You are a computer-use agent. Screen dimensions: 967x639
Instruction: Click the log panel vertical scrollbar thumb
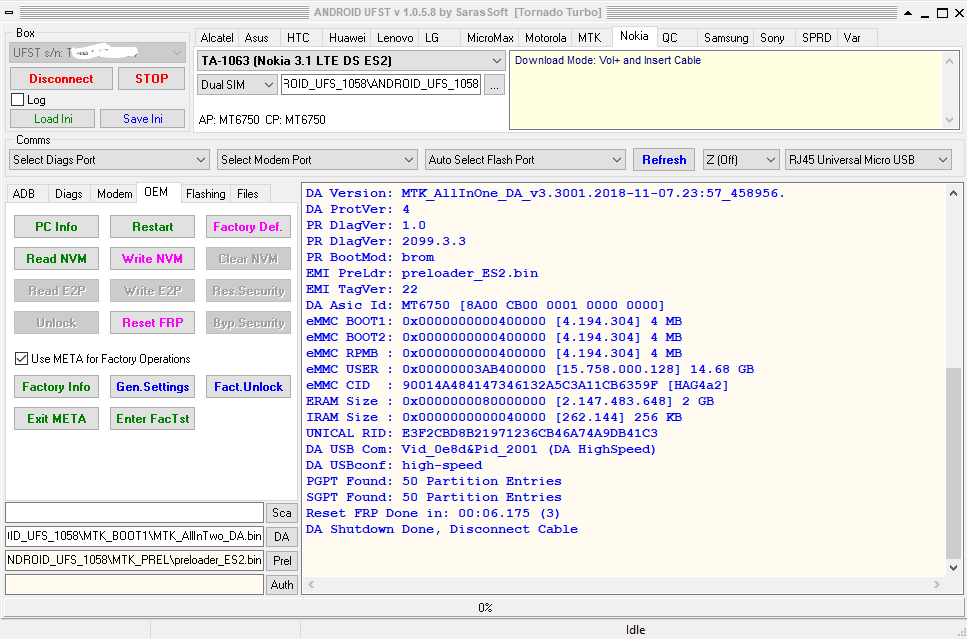click(953, 464)
